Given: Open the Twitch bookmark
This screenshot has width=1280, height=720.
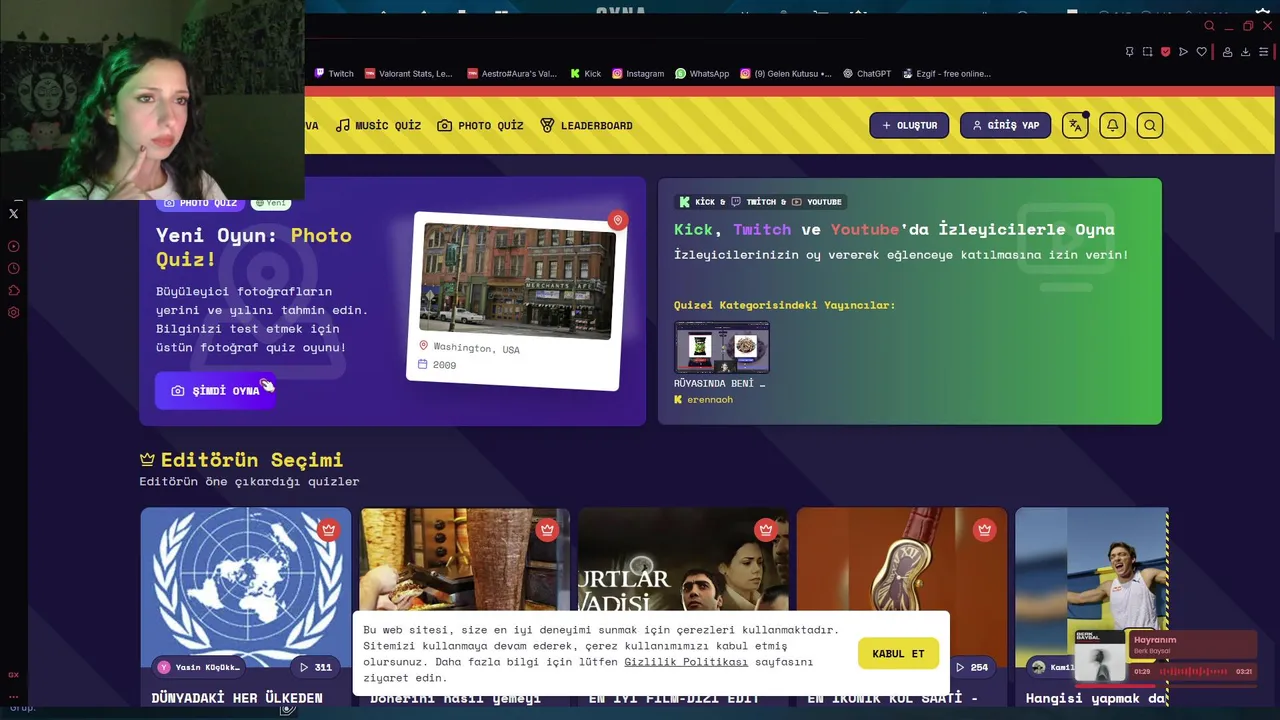Looking at the screenshot, I should tap(334, 73).
